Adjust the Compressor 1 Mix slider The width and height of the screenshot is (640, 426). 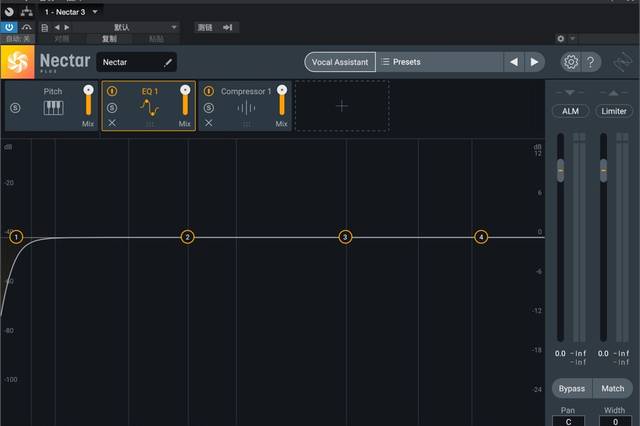282,101
